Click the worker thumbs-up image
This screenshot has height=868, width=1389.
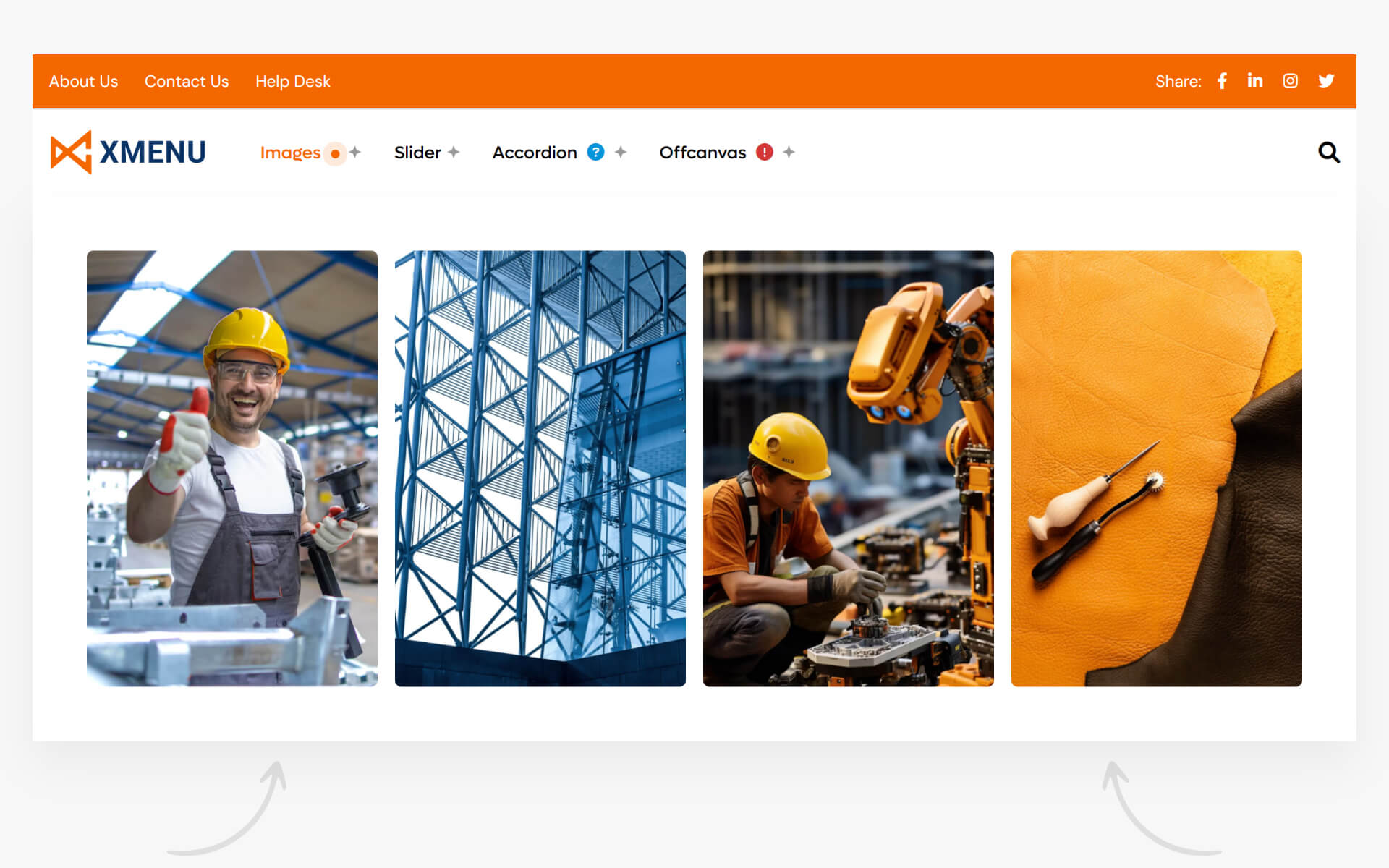232,469
